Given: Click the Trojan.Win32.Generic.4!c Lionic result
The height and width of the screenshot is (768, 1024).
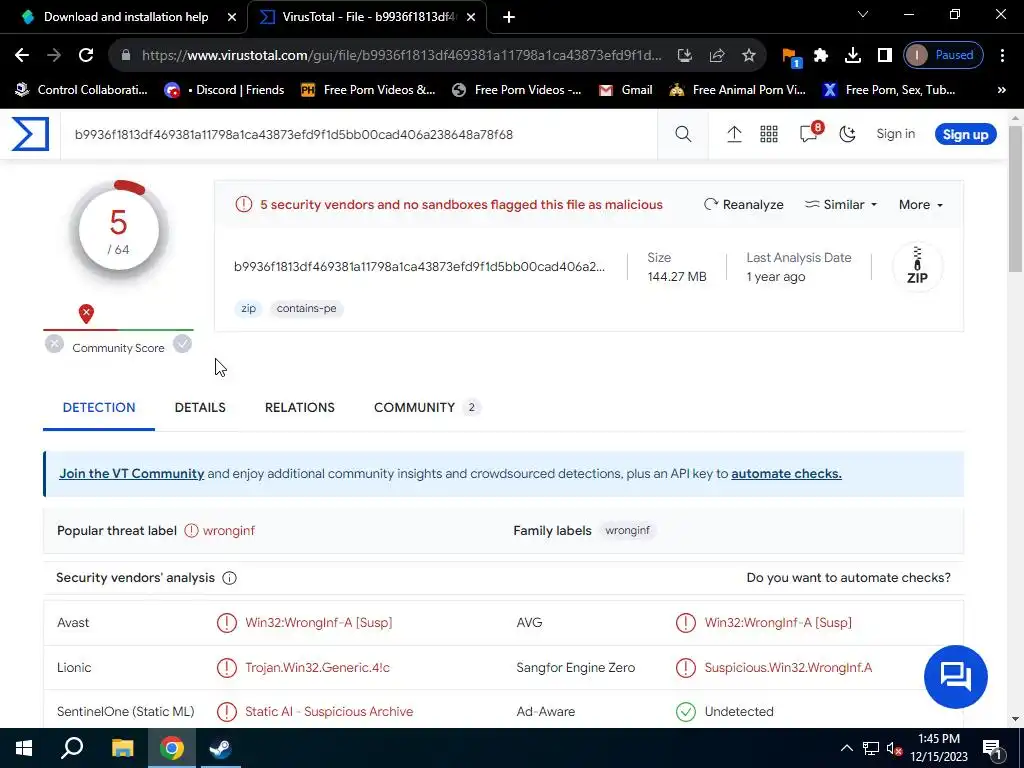Looking at the screenshot, I should [317, 667].
